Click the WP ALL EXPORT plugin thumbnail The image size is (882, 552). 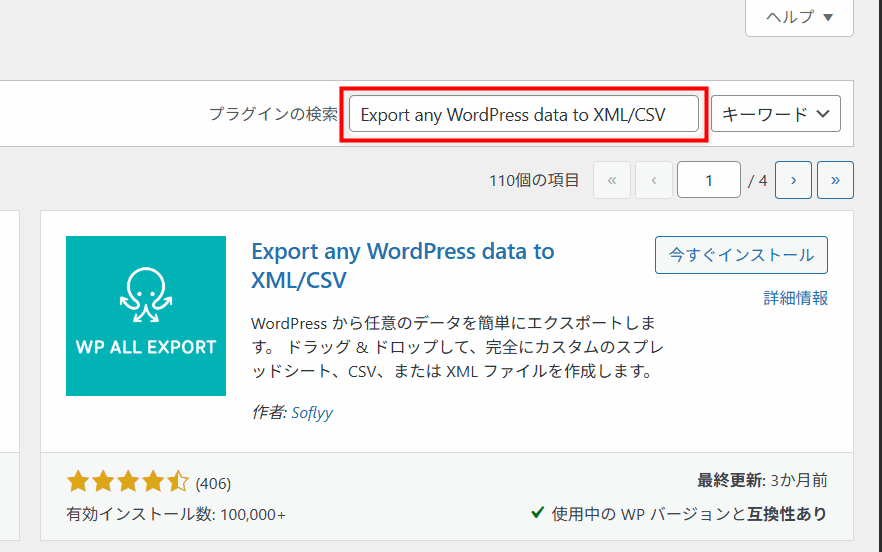click(x=146, y=316)
